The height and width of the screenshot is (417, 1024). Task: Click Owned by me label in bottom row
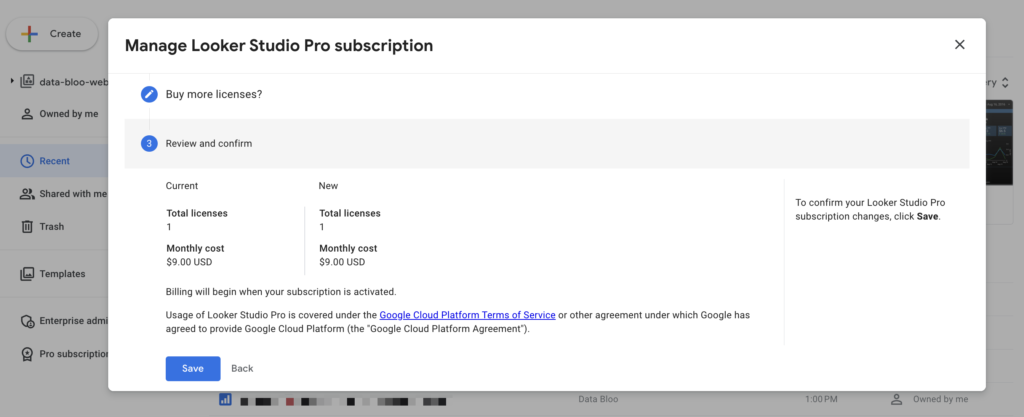tap(940, 399)
